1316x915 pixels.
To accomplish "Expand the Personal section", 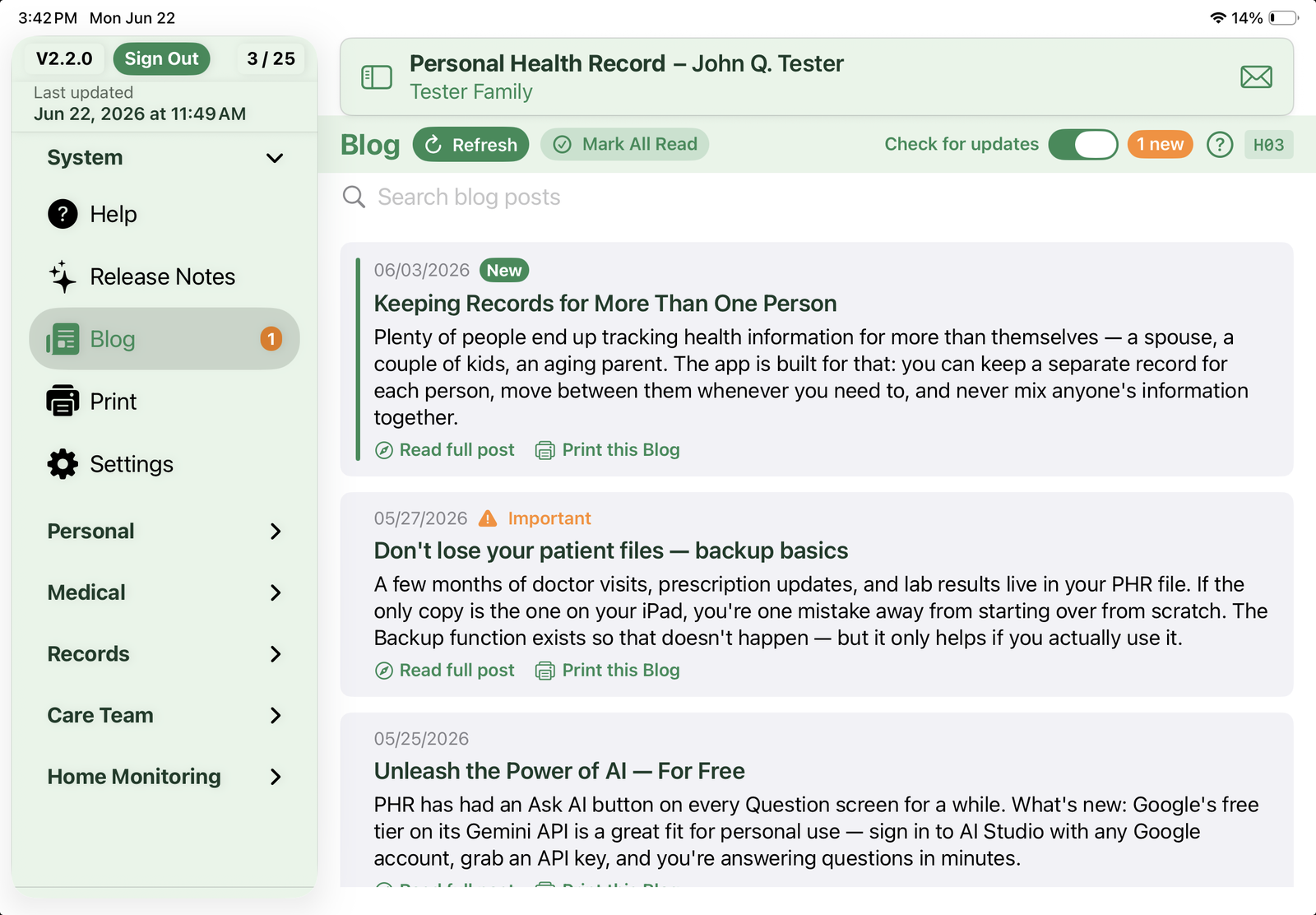I will [x=164, y=532].
